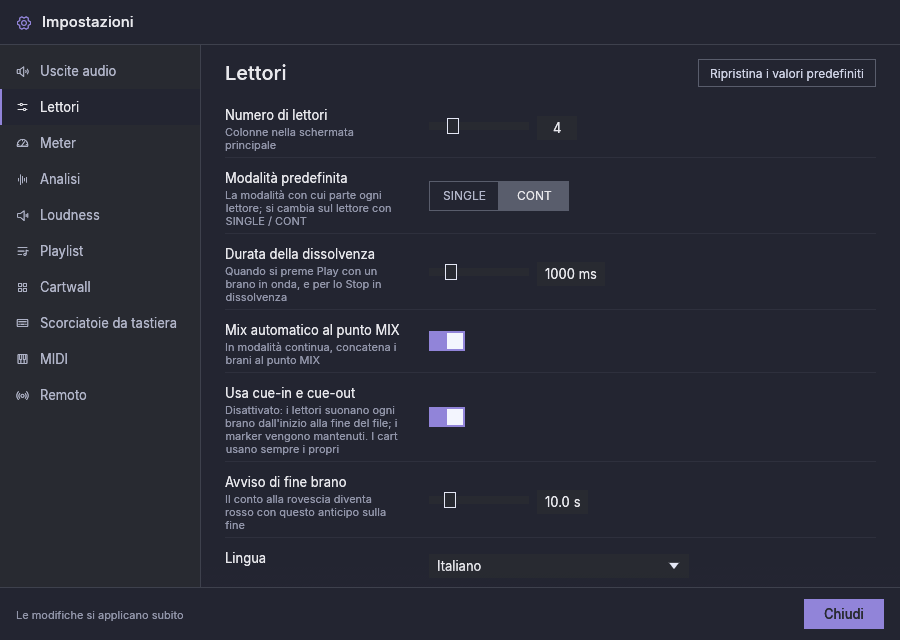Click the 'Durata della dissolvenza' label

click(300, 254)
